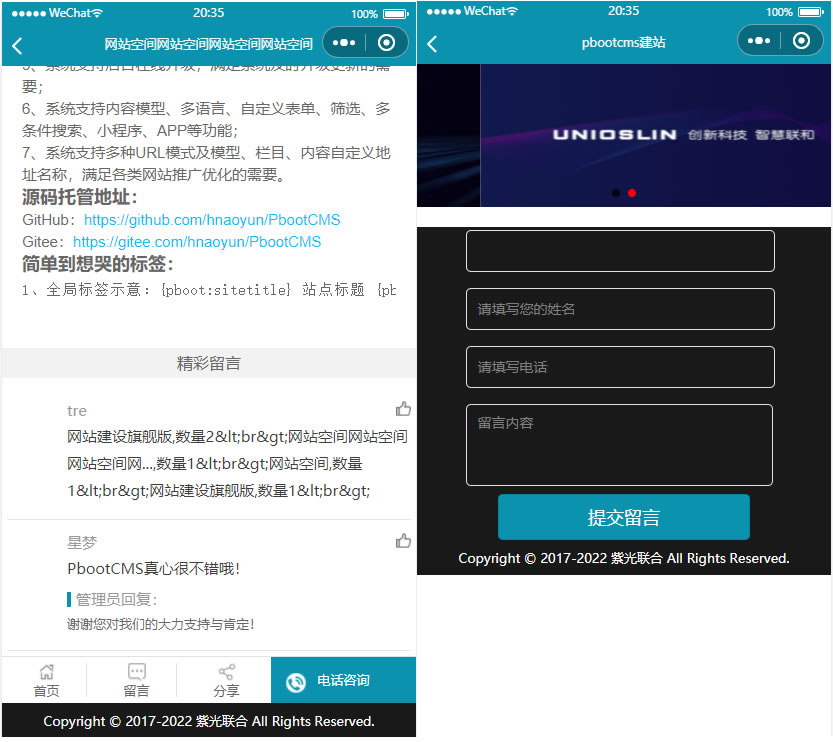
Task: Like the comment from tre
Action: [x=403, y=409]
